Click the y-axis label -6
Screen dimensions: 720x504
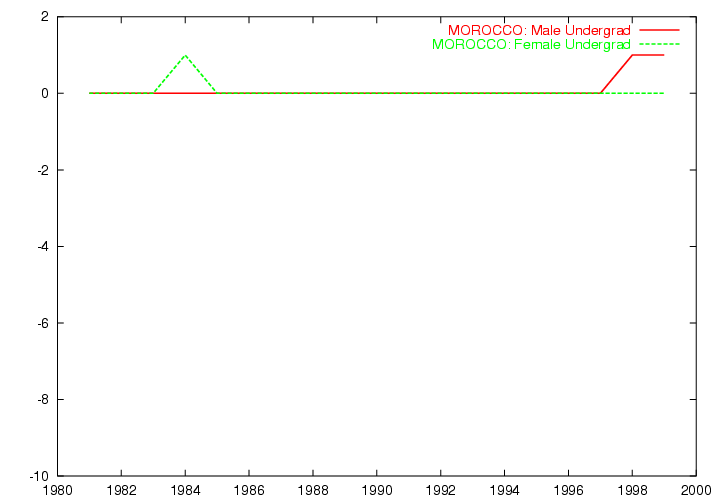click(43, 323)
